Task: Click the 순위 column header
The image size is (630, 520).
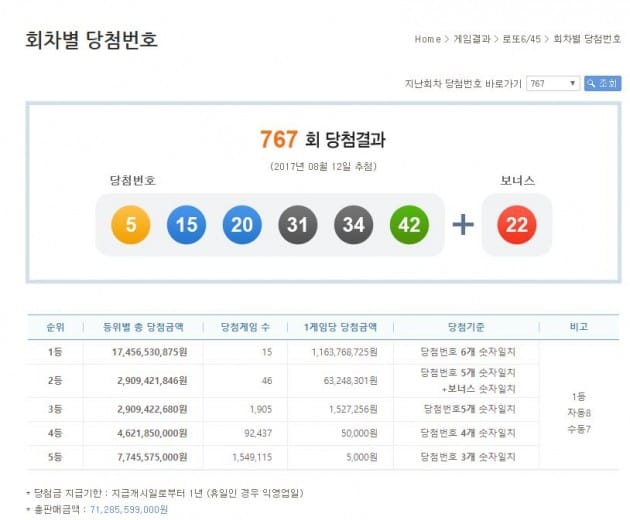Action: [55, 327]
